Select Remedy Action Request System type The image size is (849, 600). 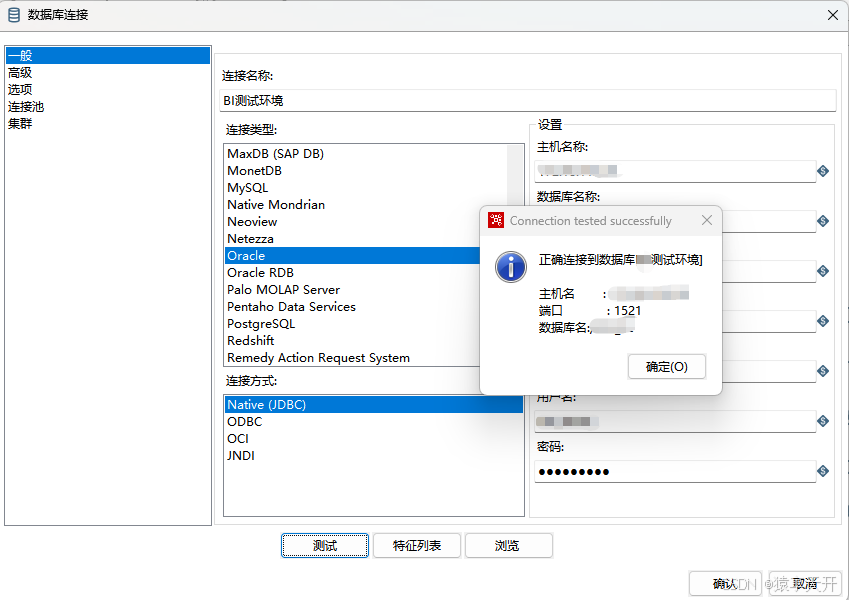click(x=352, y=357)
